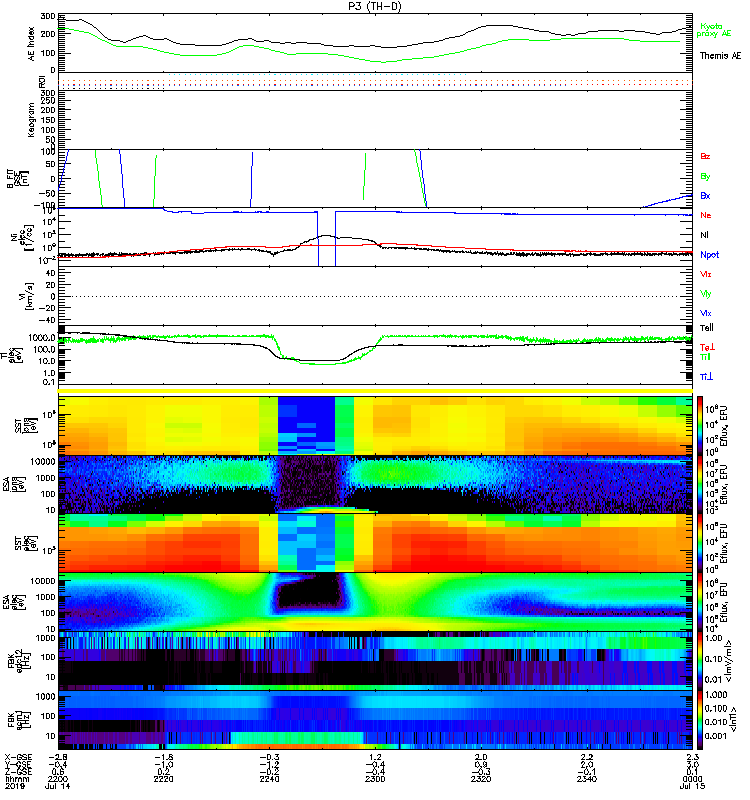The width and height of the screenshot is (750, 800).
Task: Click the empty Keogram panel
Action: 376,120
